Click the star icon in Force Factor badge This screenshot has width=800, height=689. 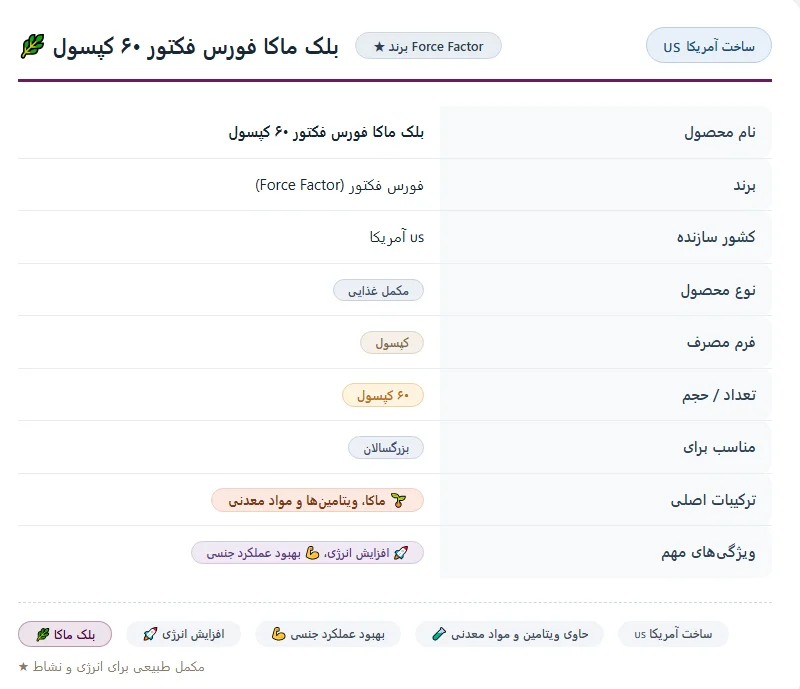(379, 47)
